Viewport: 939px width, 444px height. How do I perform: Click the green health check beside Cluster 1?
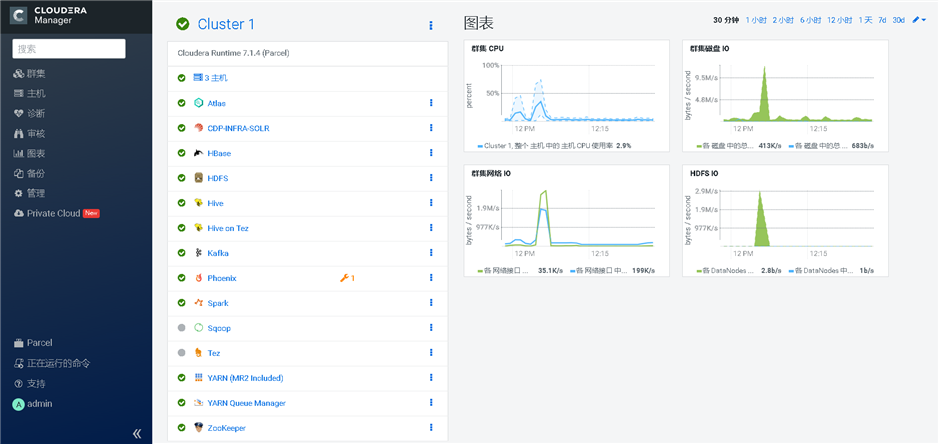pos(183,24)
